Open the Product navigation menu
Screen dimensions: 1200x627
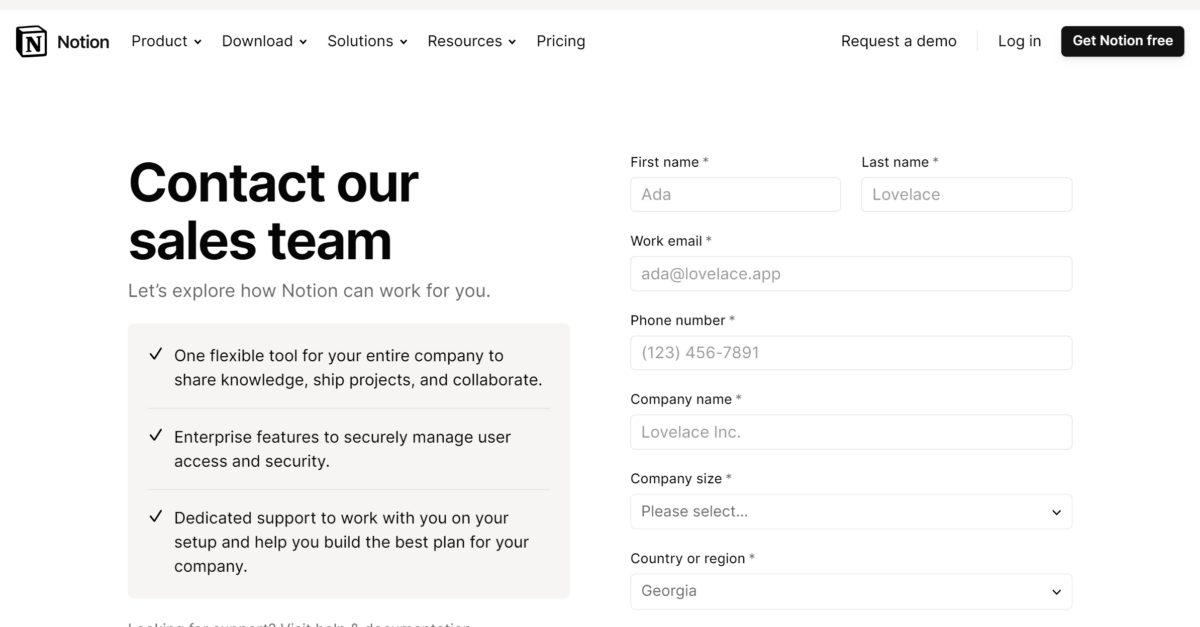(158, 41)
